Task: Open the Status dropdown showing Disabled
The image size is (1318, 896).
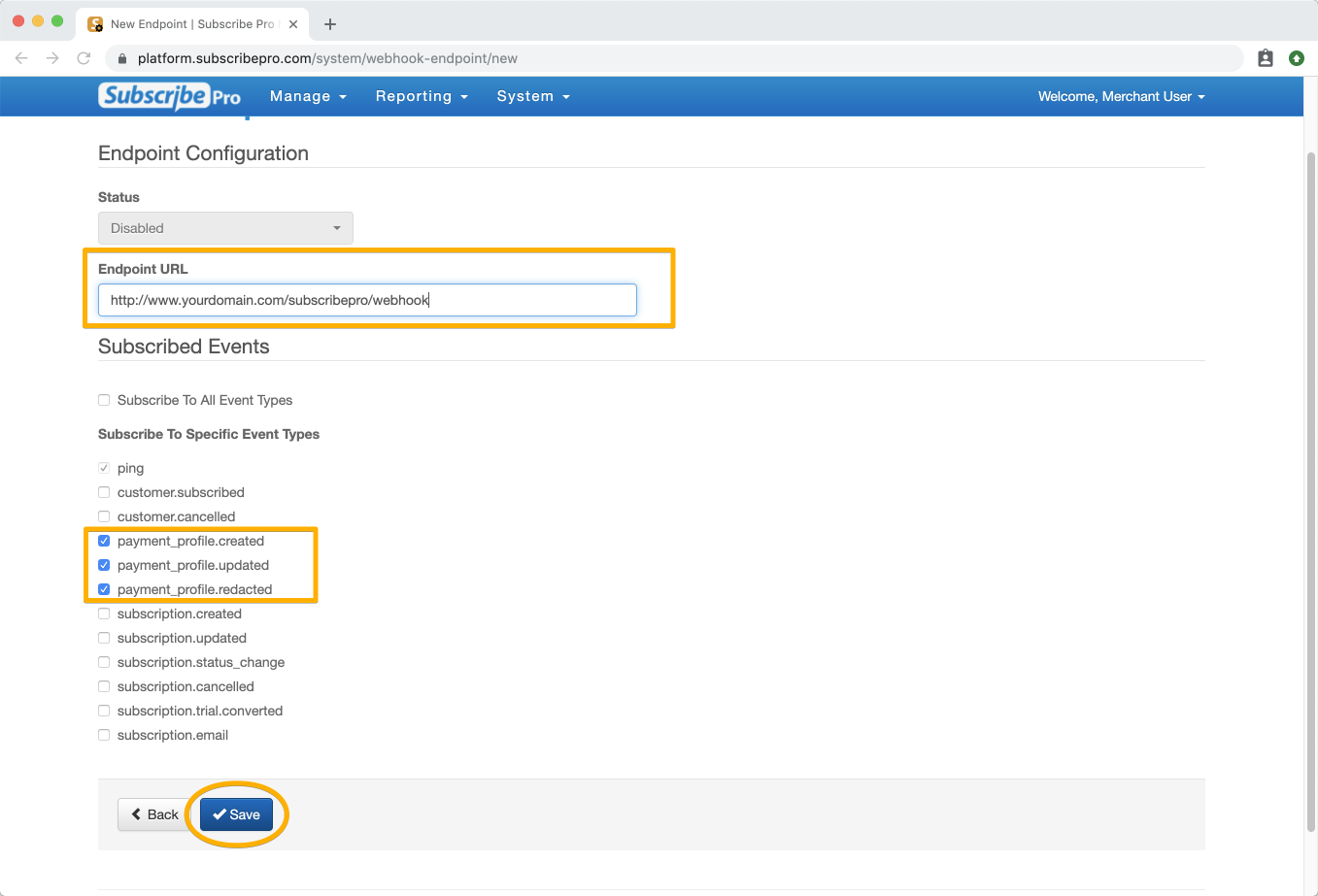Action: tap(225, 228)
